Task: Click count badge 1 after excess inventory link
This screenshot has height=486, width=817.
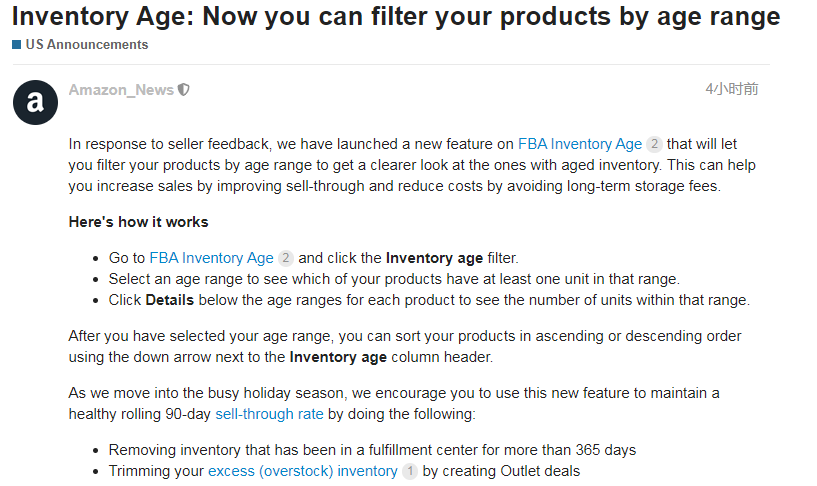Action: coord(409,471)
